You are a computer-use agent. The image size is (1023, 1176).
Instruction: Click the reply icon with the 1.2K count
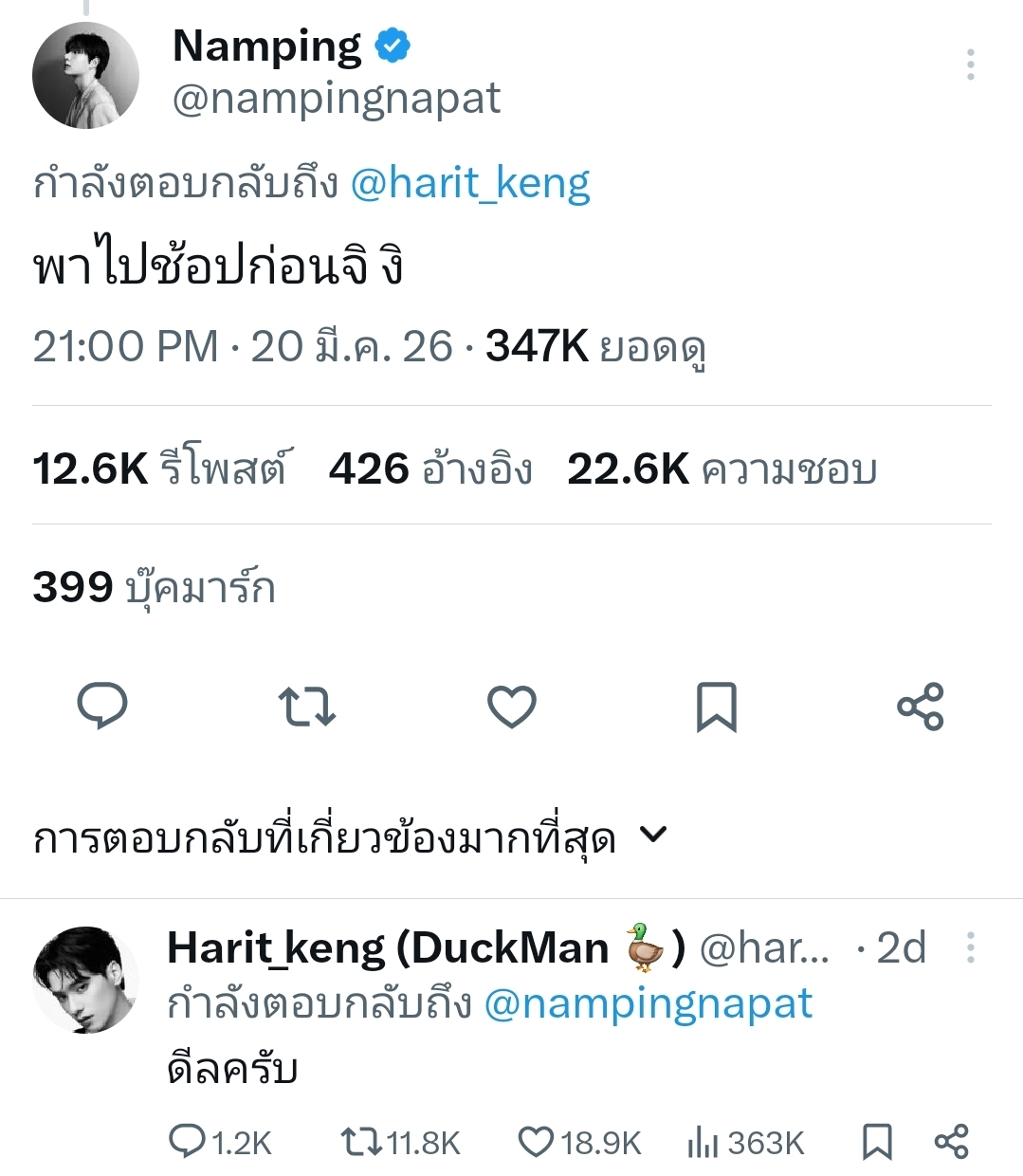point(187,1141)
